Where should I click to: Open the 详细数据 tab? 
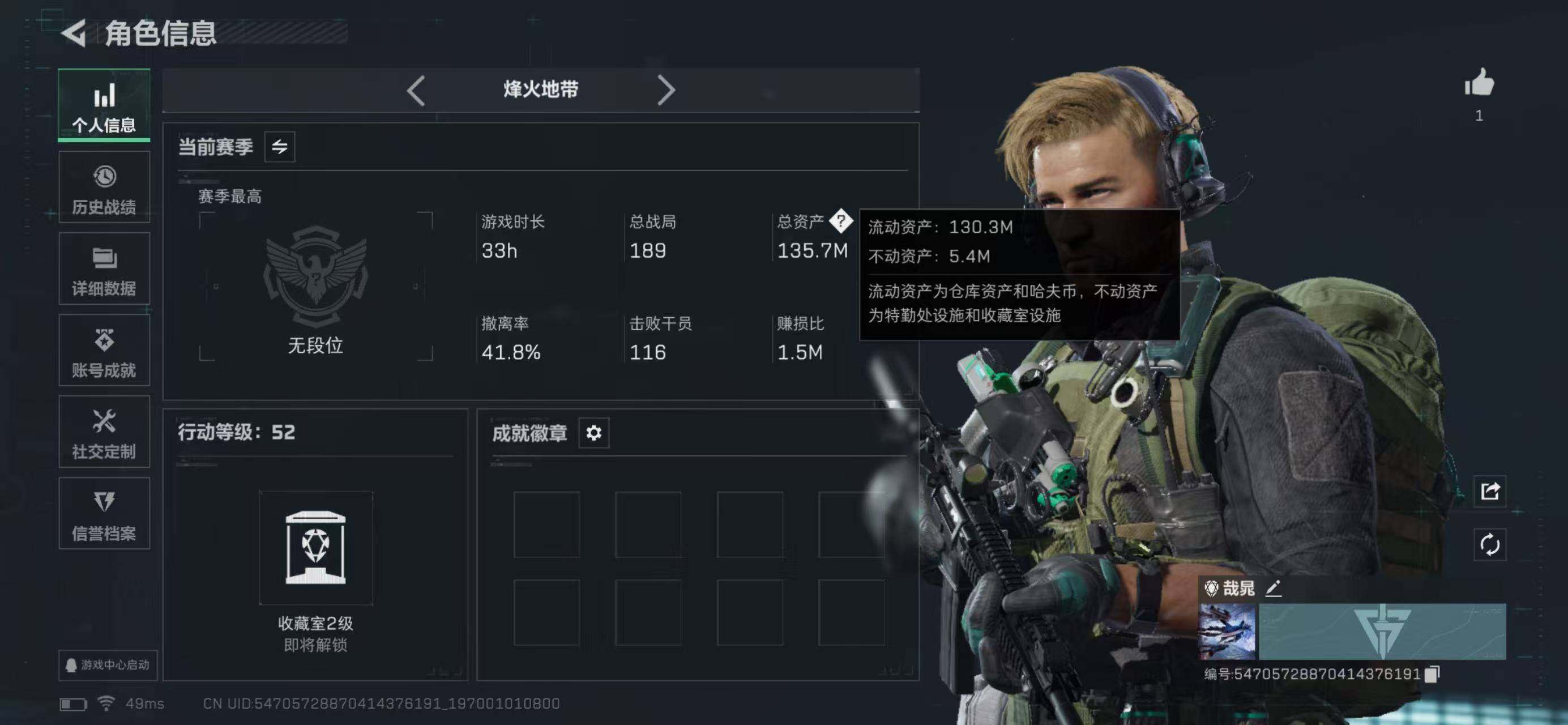click(x=104, y=268)
